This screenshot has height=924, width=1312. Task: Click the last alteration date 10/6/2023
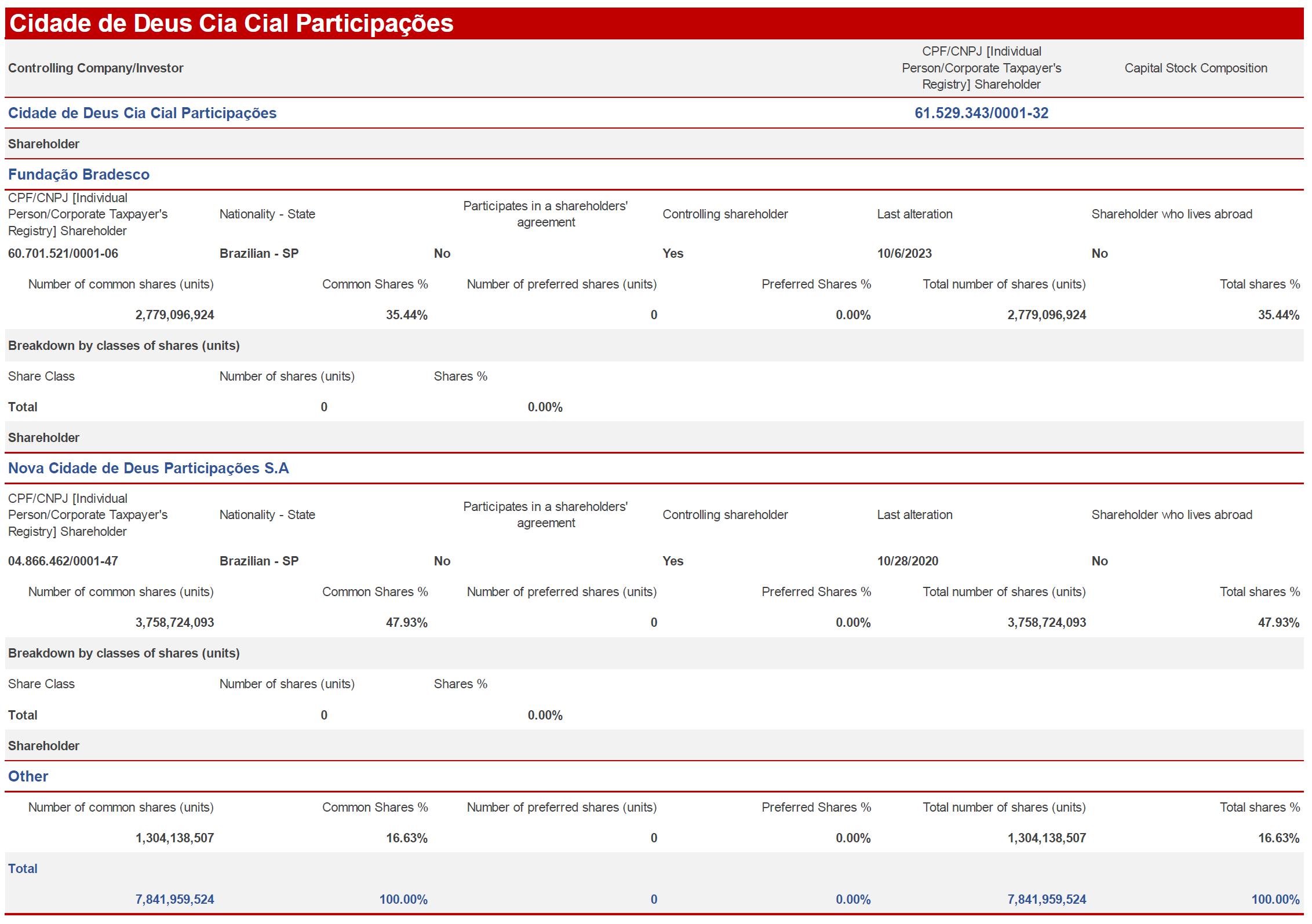904,253
